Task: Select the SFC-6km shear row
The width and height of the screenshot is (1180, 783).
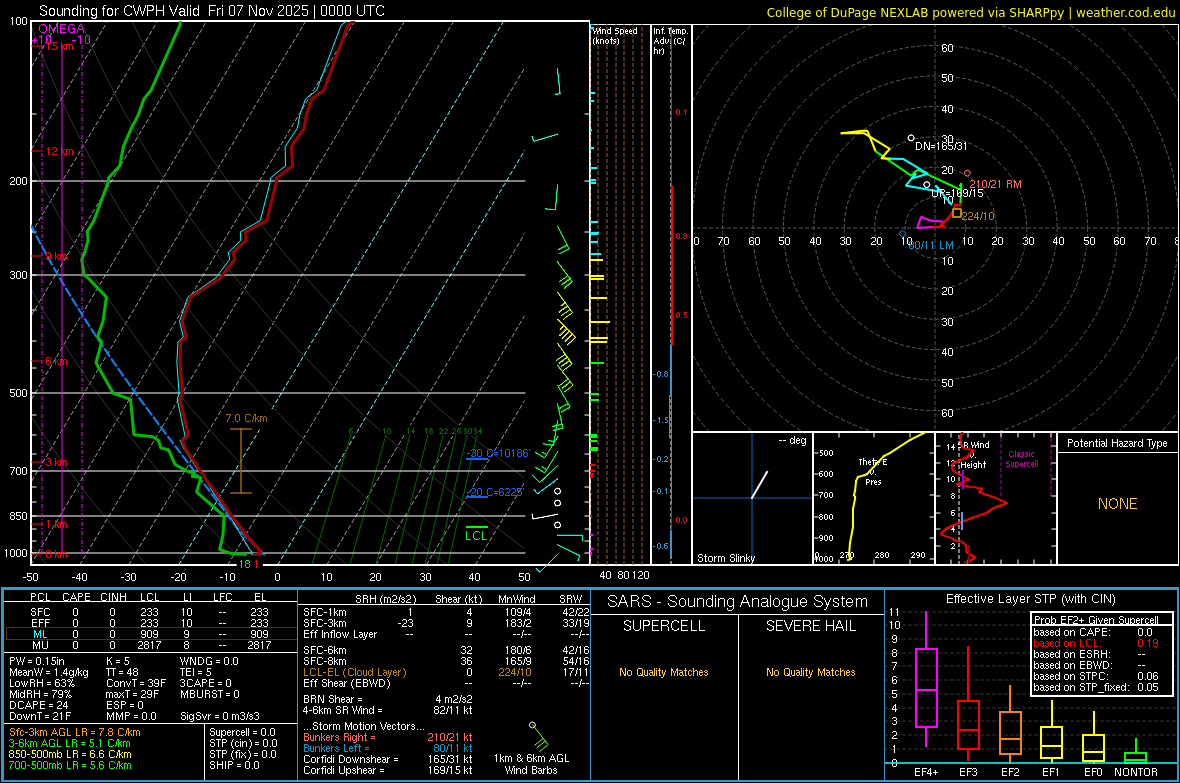Action: click(446, 650)
